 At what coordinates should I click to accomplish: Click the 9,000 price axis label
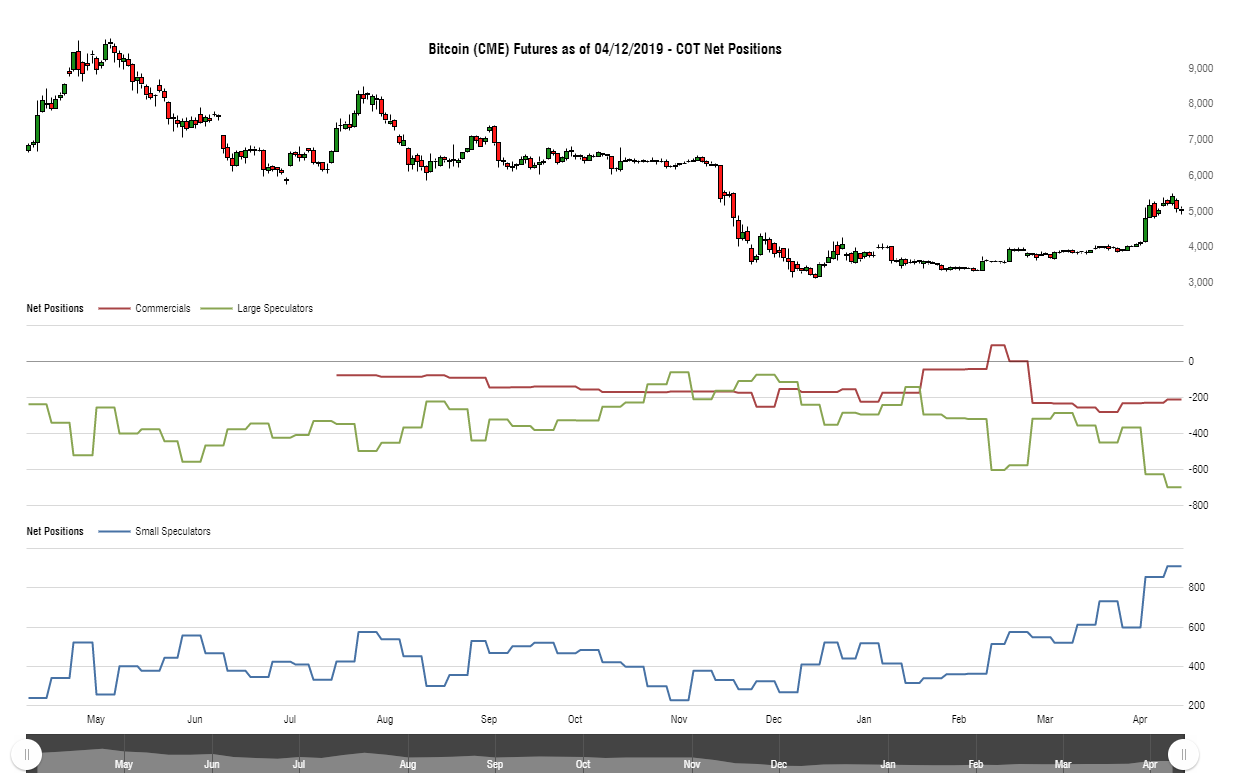point(1200,69)
